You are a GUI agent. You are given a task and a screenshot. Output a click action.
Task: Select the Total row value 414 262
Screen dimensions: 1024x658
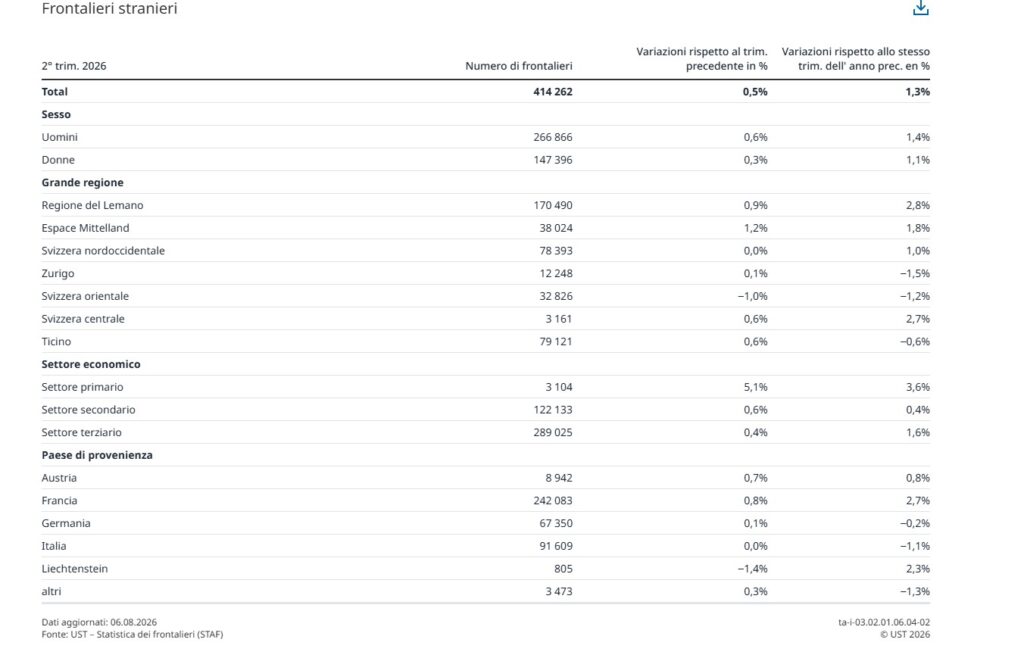pos(552,92)
